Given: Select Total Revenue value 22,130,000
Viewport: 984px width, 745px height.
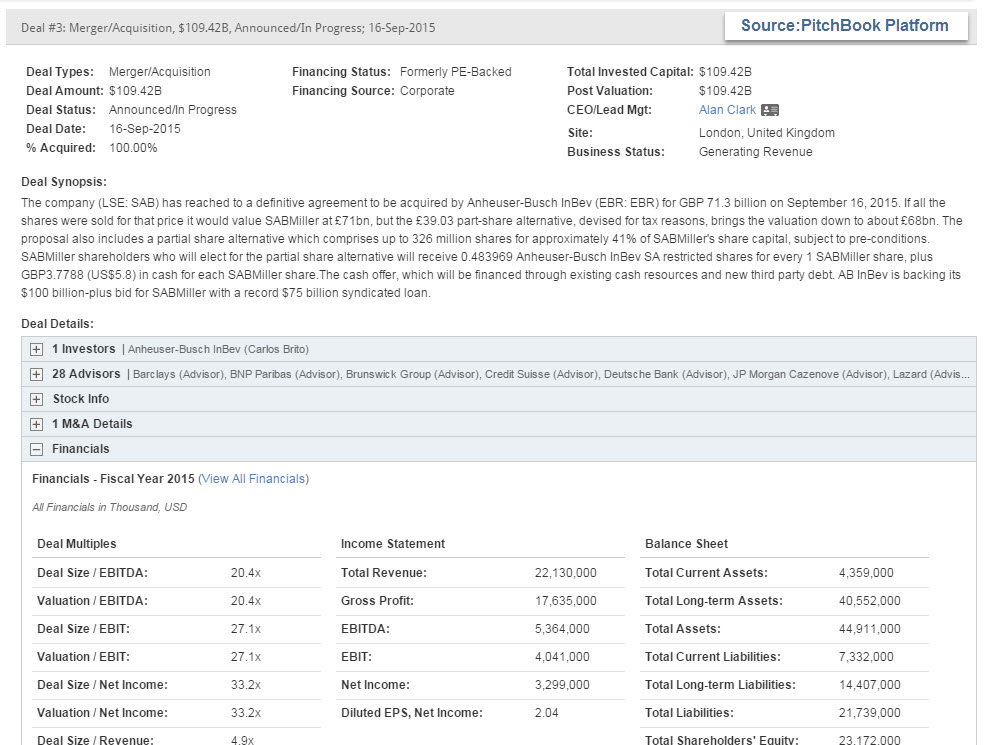Looking at the screenshot, I should (565, 573).
